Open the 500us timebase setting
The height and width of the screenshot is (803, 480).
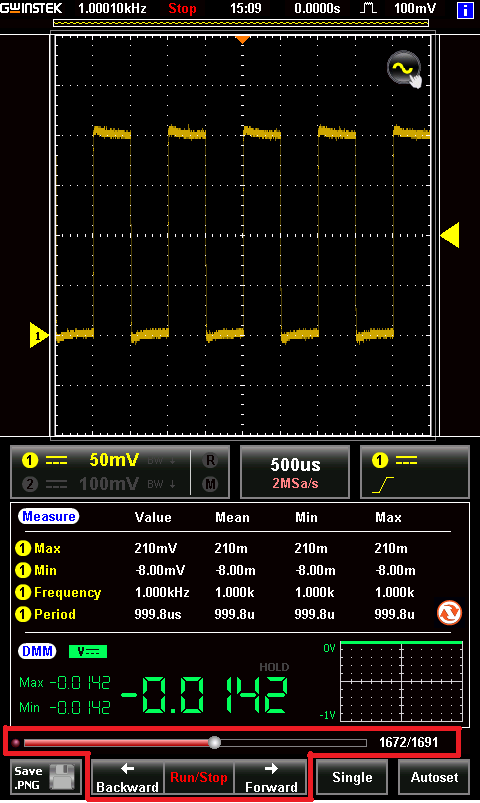(295, 472)
